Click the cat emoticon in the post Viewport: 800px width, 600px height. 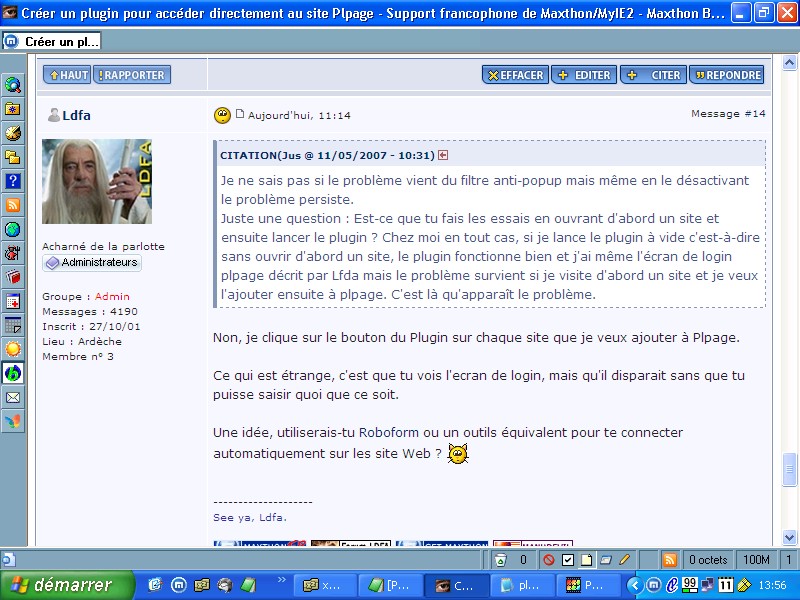pos(458,454)
